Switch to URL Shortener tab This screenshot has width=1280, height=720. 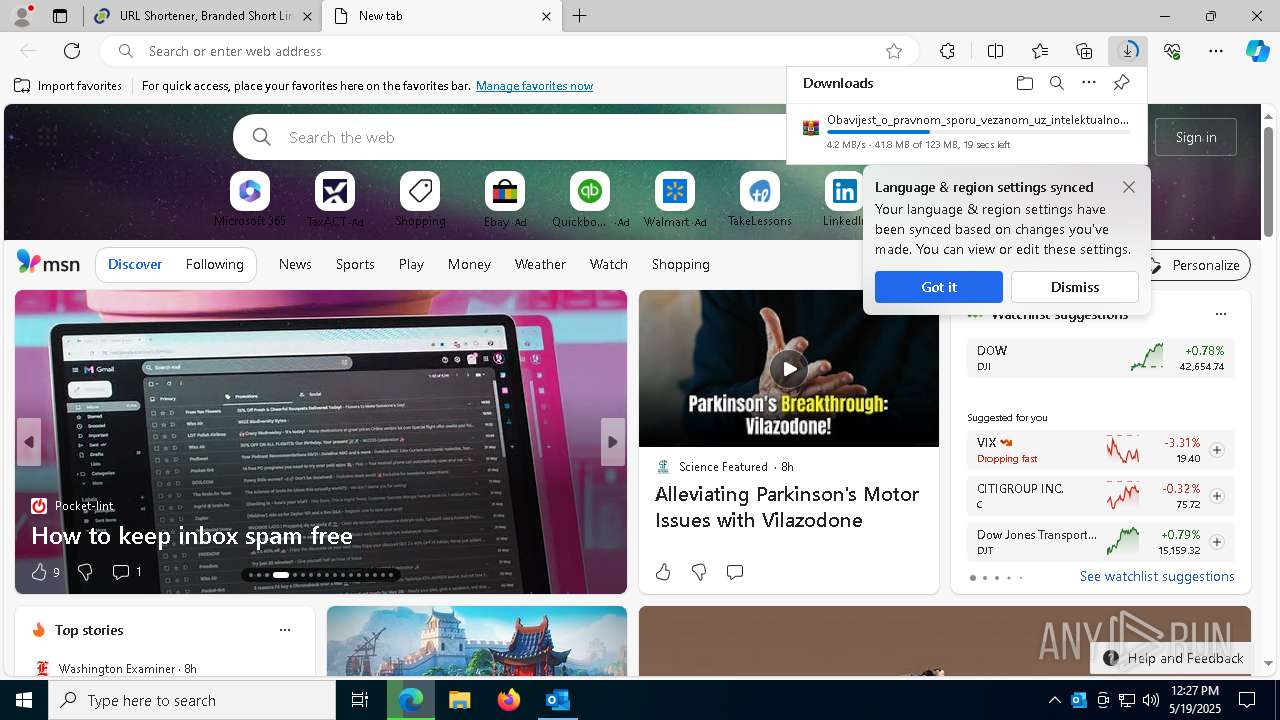[x=204, y=16]
